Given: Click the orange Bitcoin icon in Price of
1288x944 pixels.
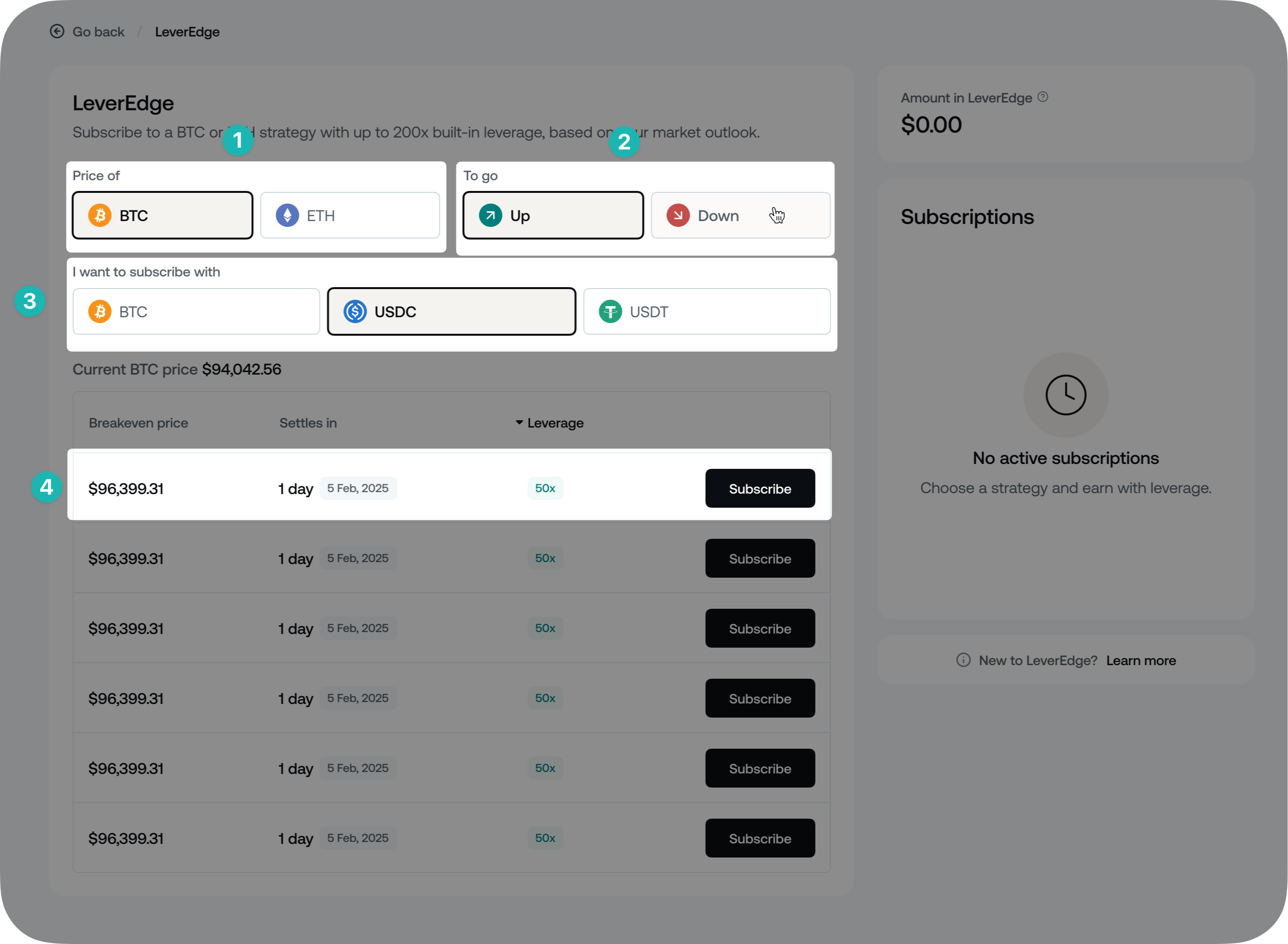Looking at the screenshot, I should [x=100, y=215].
